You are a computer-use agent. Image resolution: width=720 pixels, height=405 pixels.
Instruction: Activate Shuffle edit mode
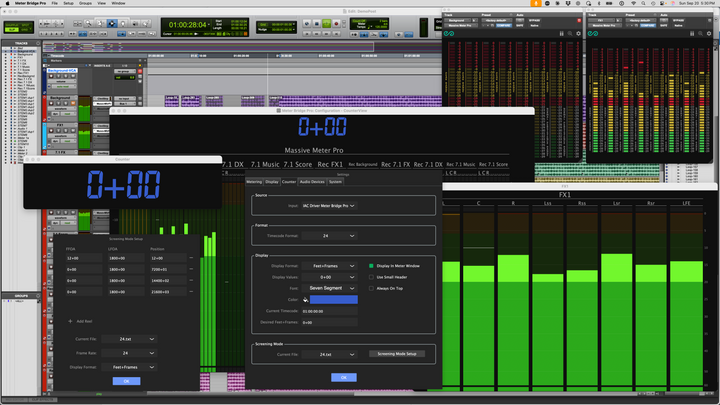[x=11, y=25]
